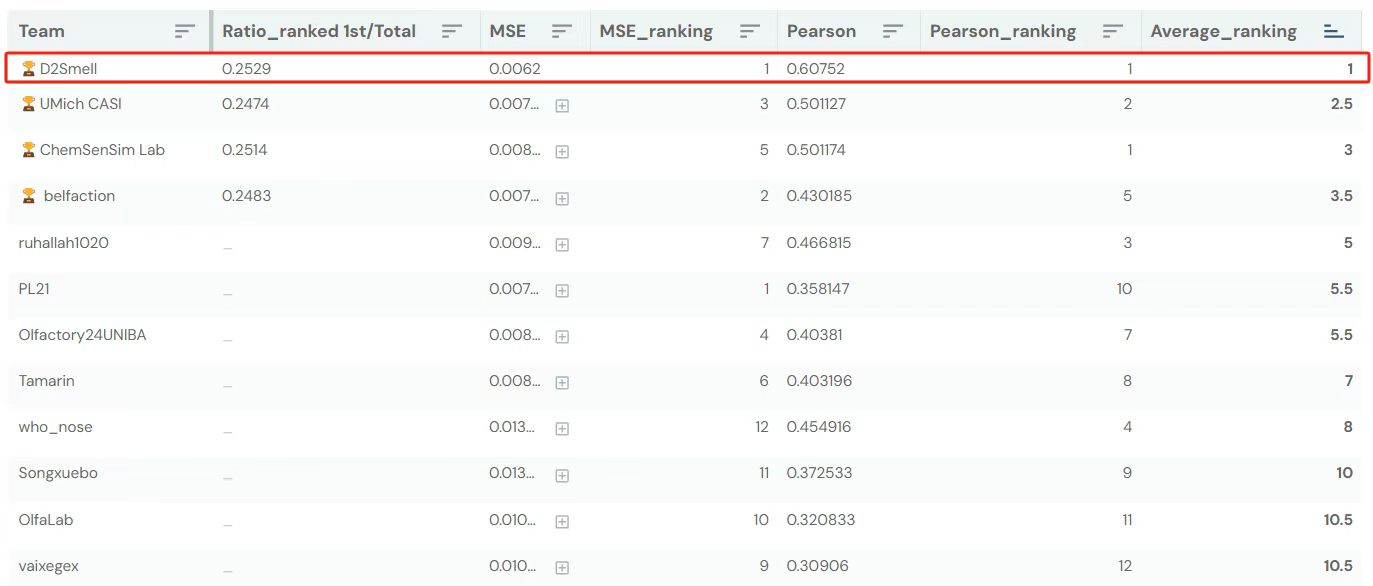This screenshot has height=586, width=1373.
Task: Click Pearson value 0.30906
Action: tap(817, 566)
